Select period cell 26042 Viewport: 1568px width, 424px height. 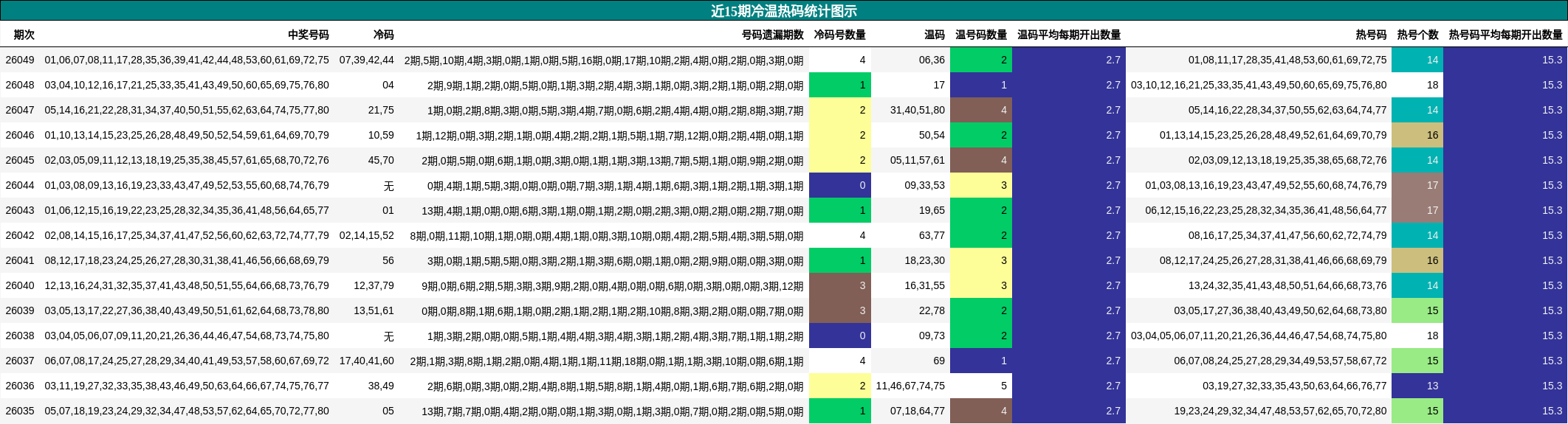coord(20,235)
